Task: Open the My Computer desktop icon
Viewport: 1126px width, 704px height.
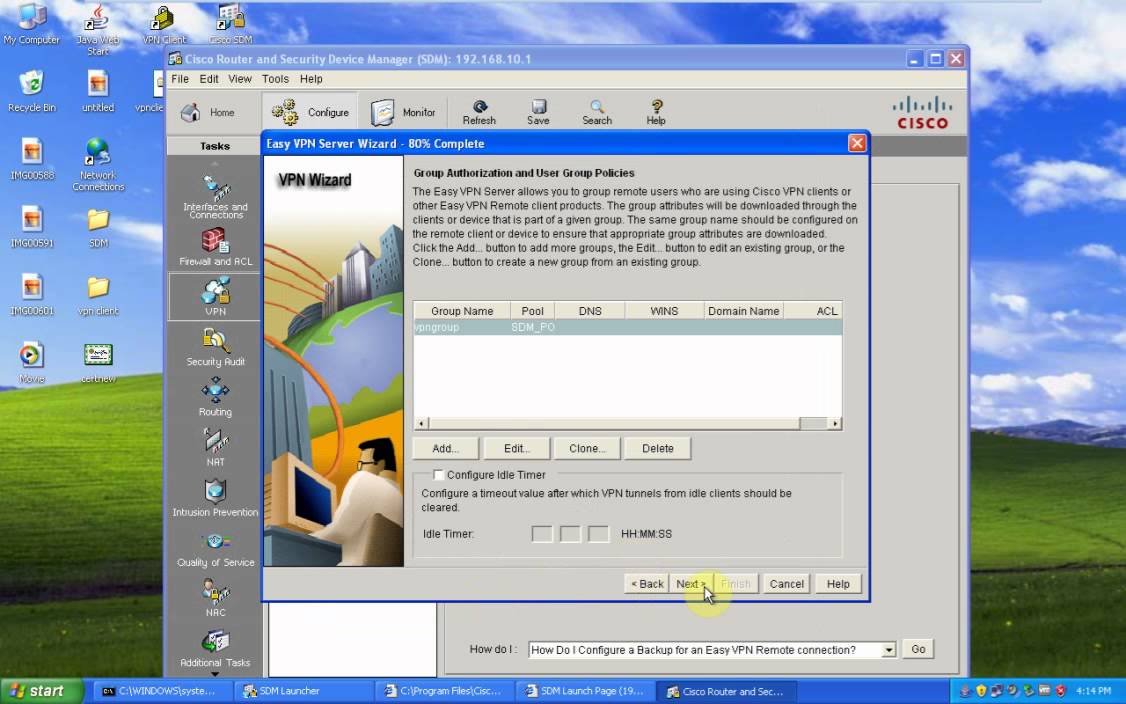Action: (x=32, y=24)
